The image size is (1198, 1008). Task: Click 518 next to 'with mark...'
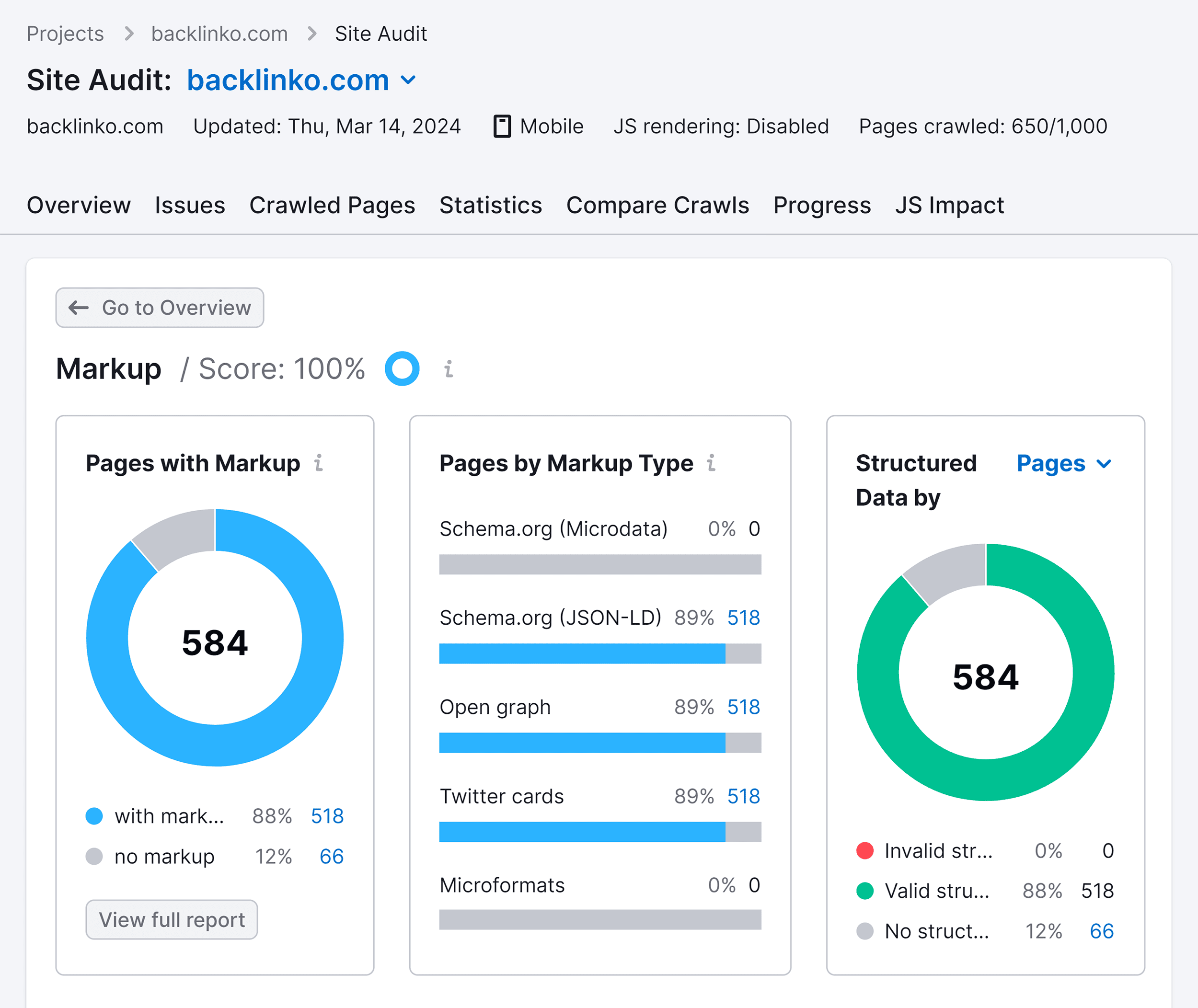click(x=327, y=816)
